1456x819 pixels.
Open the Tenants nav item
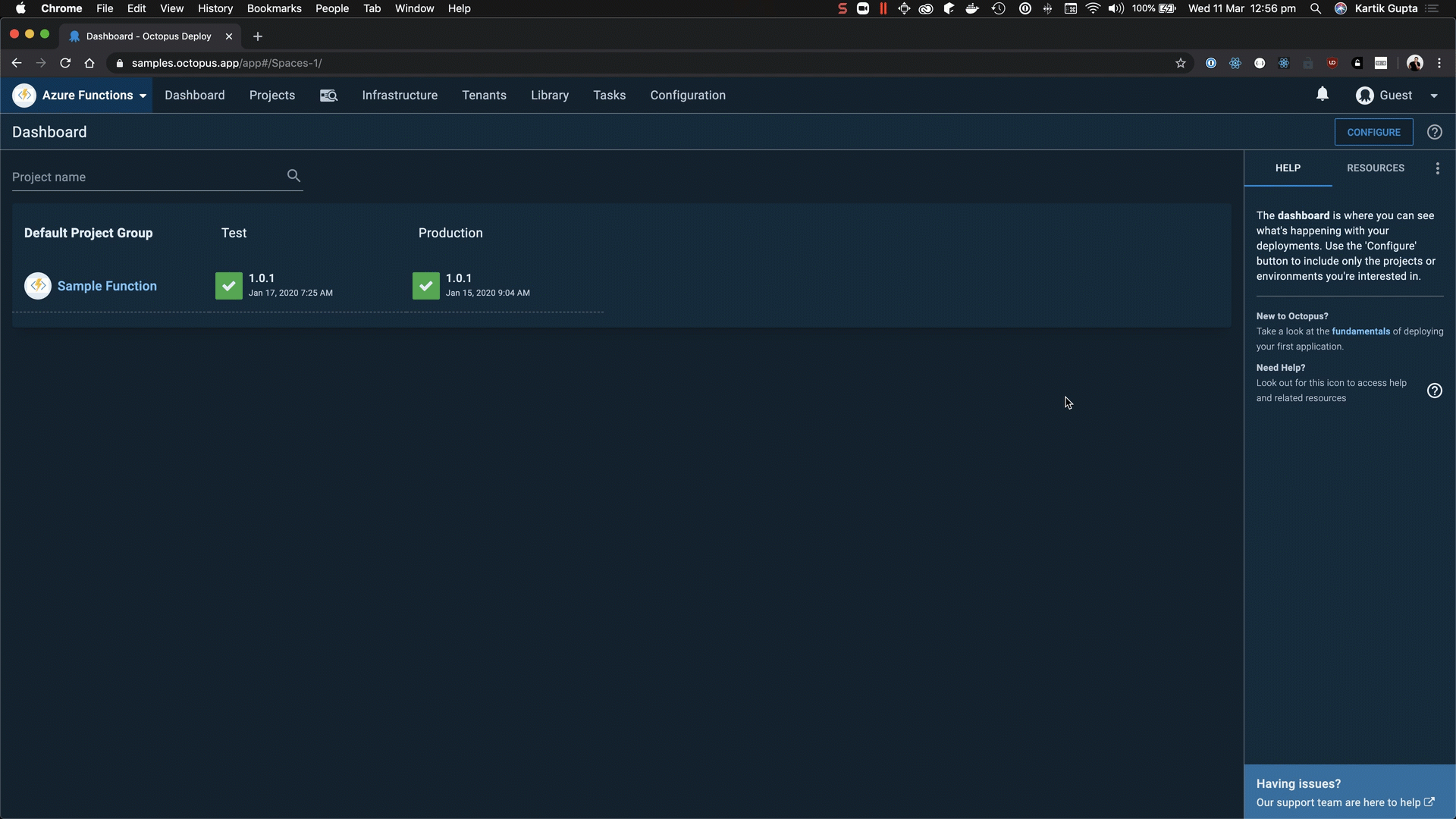pos(484,96)
